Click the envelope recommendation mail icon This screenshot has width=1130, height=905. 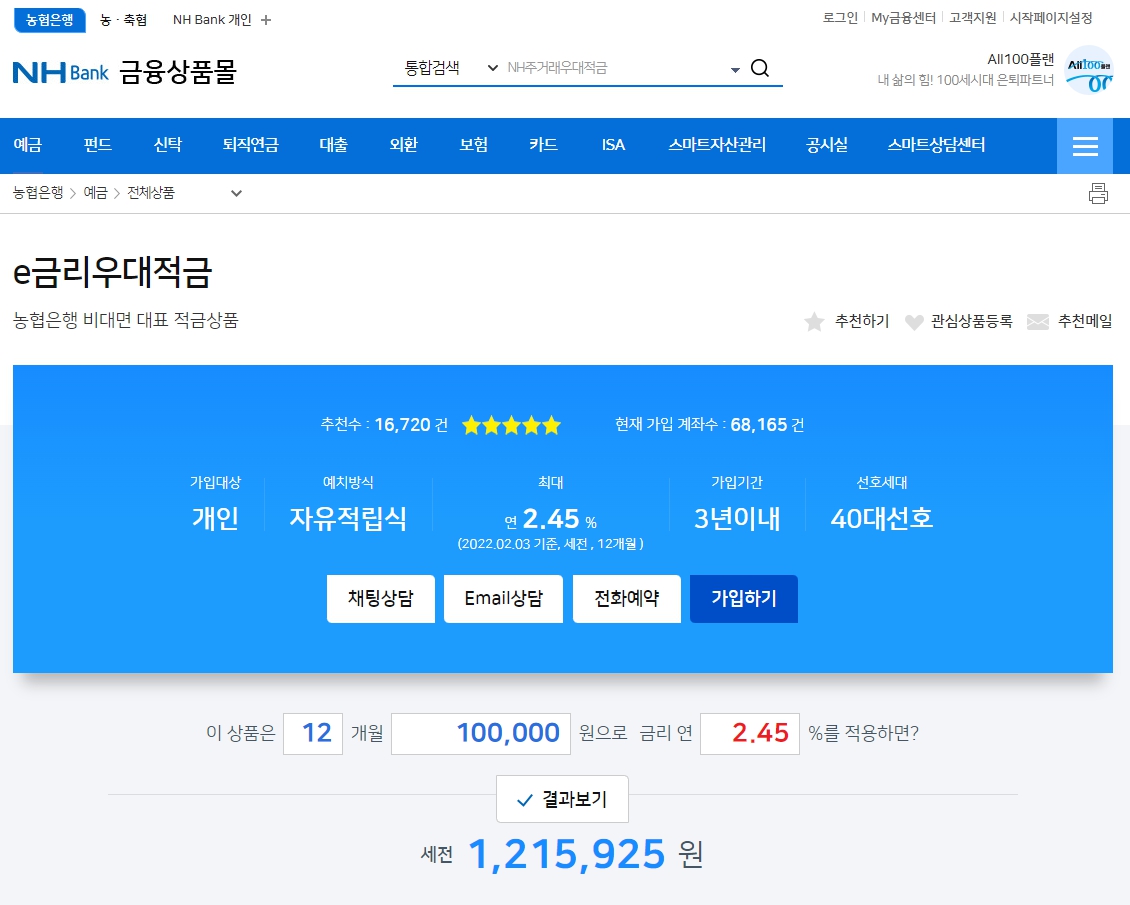coord(1037,322)
